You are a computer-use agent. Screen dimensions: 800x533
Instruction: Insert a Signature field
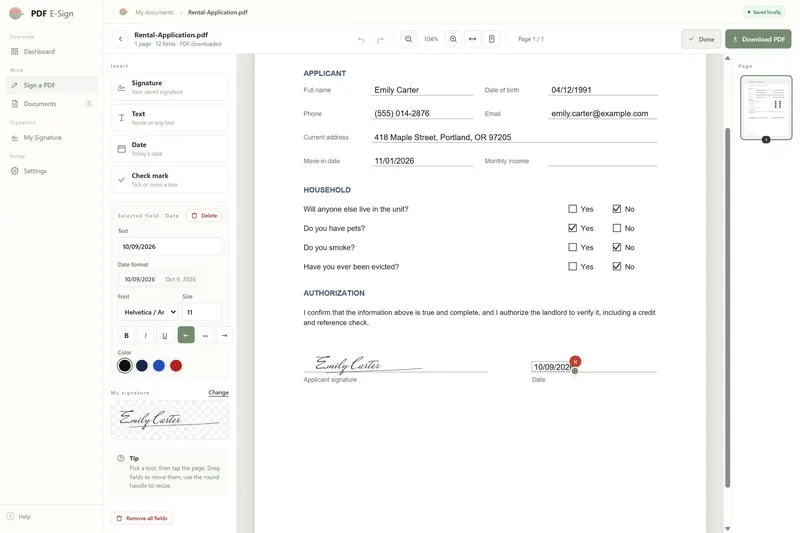click(x=170, y=87)
